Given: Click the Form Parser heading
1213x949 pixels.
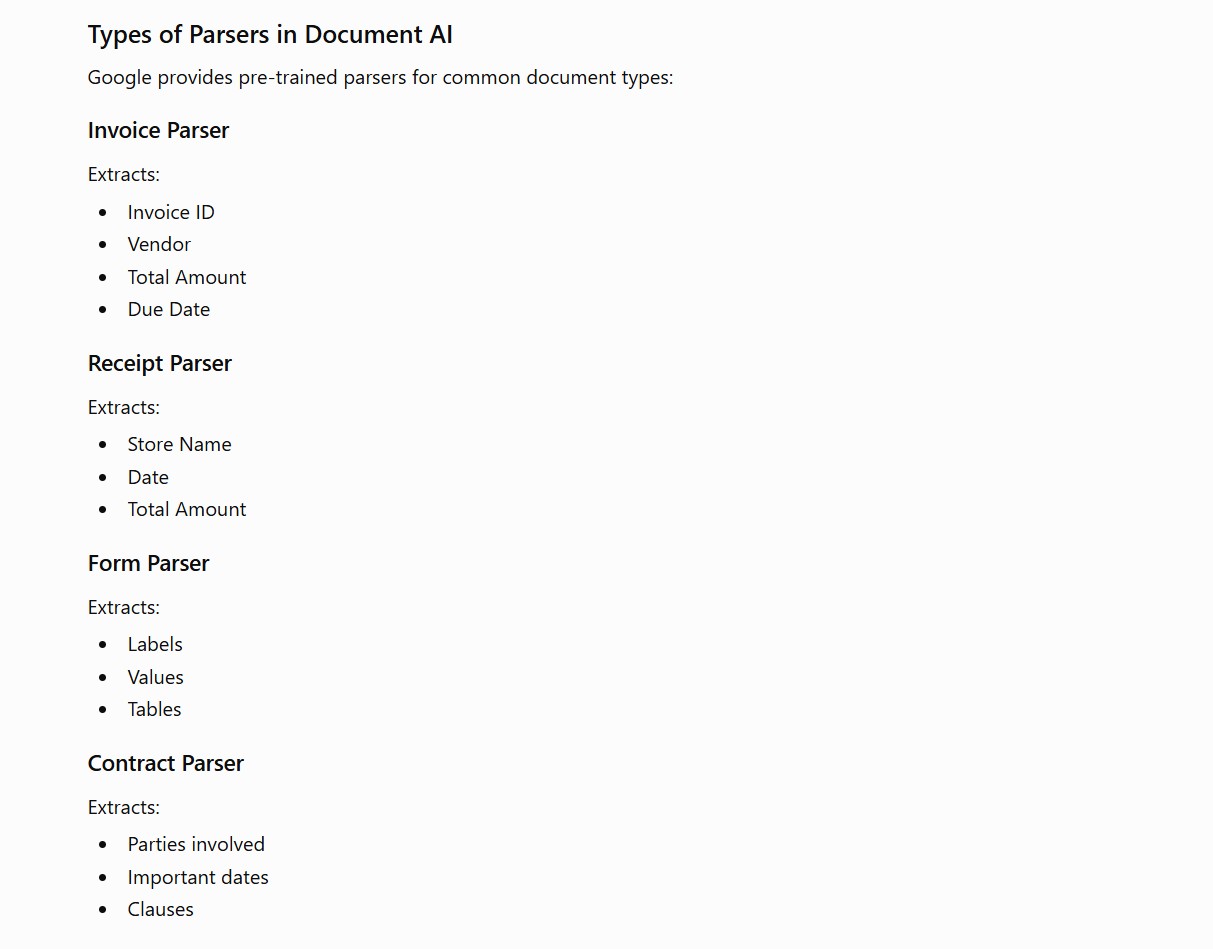Looking at the screenshot, I should tap(149, 564).
